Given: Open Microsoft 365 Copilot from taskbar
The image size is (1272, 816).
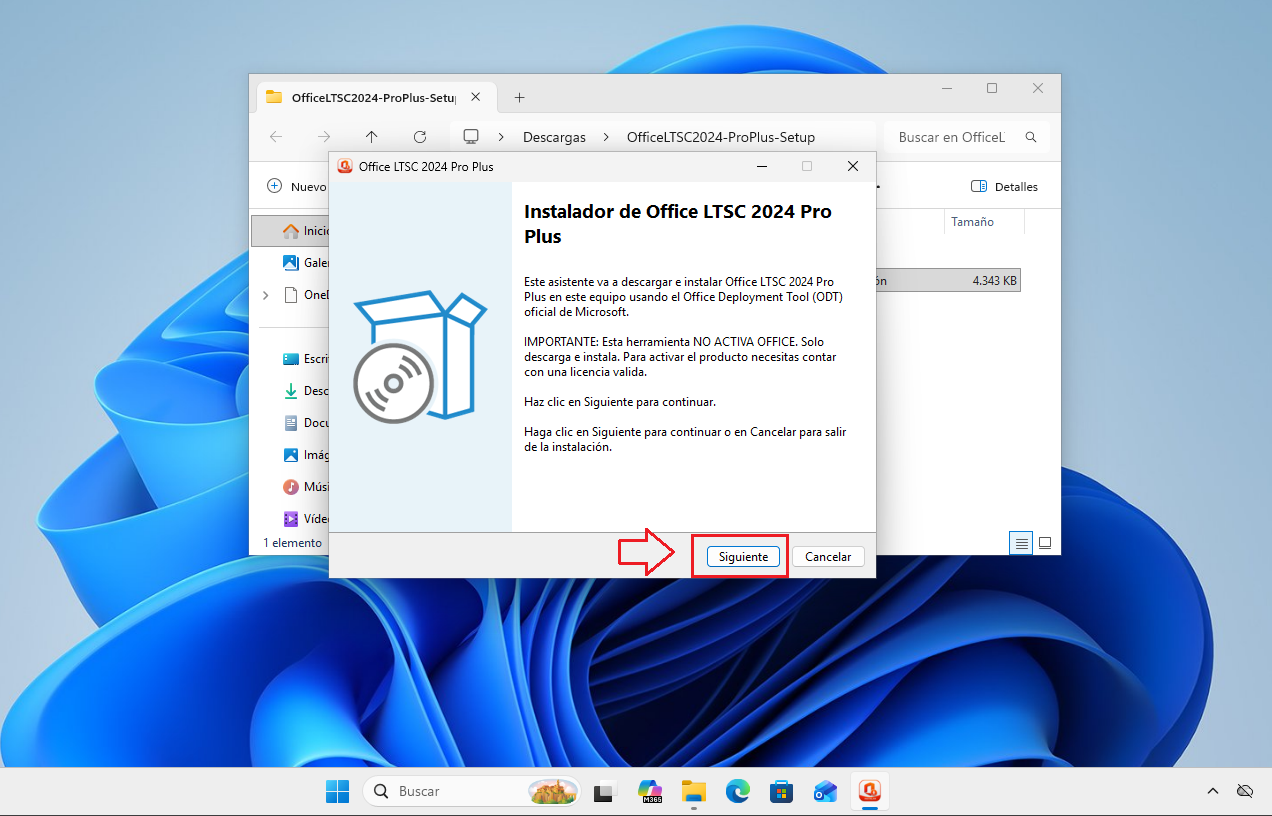Looking at the screenshot, I should [650, 791].
